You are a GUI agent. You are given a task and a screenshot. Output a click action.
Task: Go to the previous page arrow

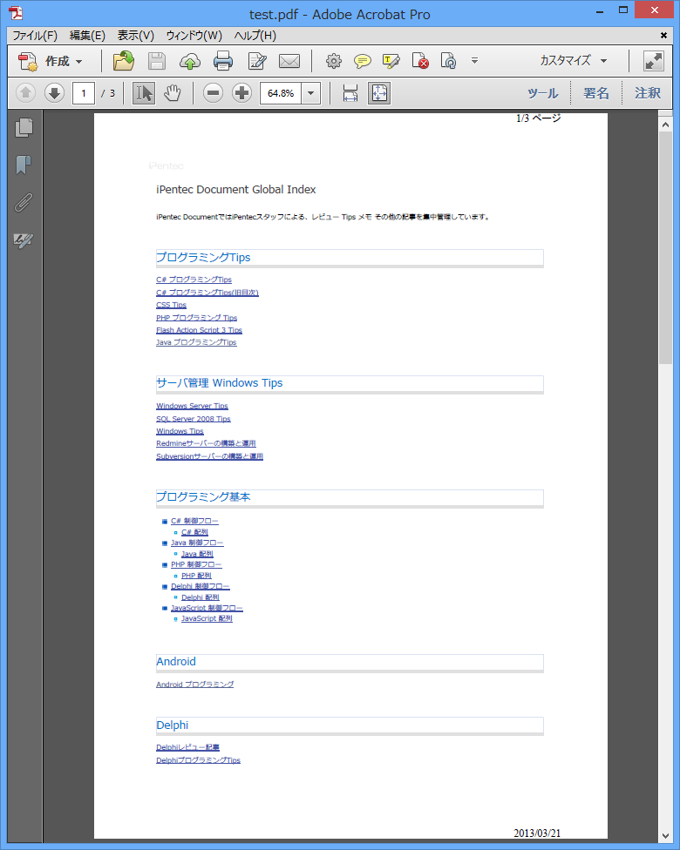25,93
